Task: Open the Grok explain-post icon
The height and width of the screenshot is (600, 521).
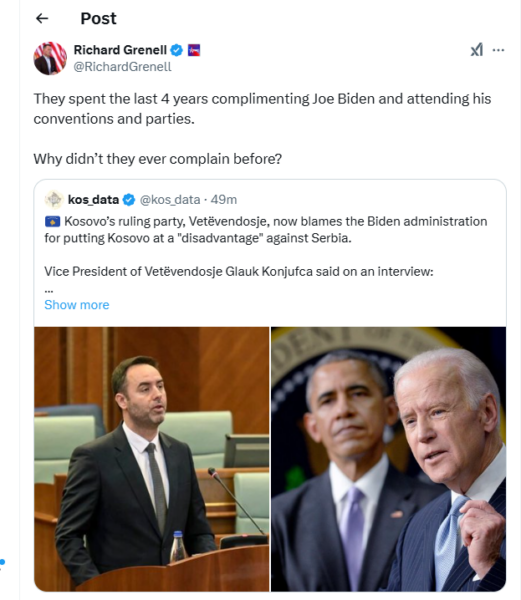Action: tap(477, 50)
